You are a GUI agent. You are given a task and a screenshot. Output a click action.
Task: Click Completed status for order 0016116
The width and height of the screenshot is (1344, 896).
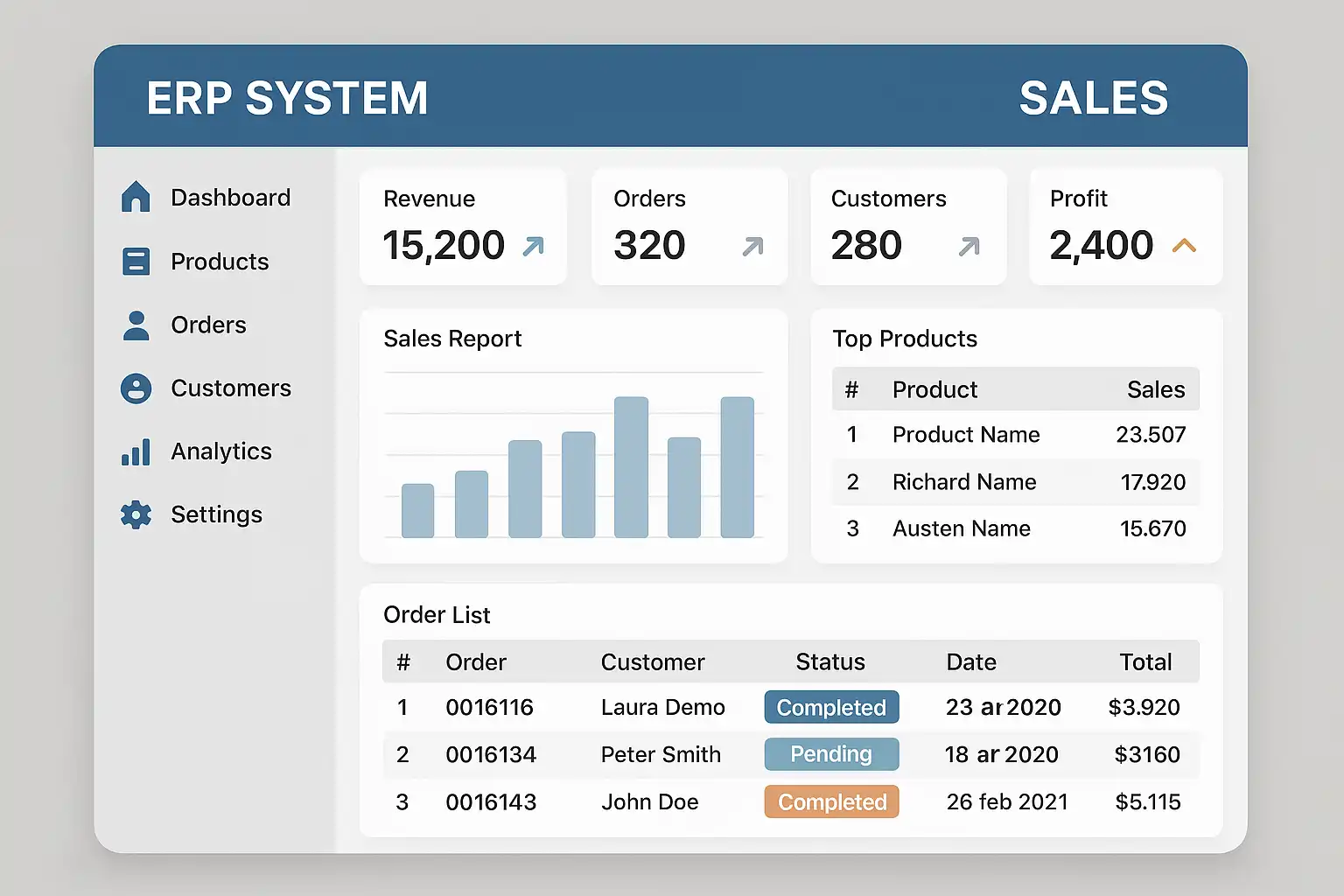[x=831, y=707]
